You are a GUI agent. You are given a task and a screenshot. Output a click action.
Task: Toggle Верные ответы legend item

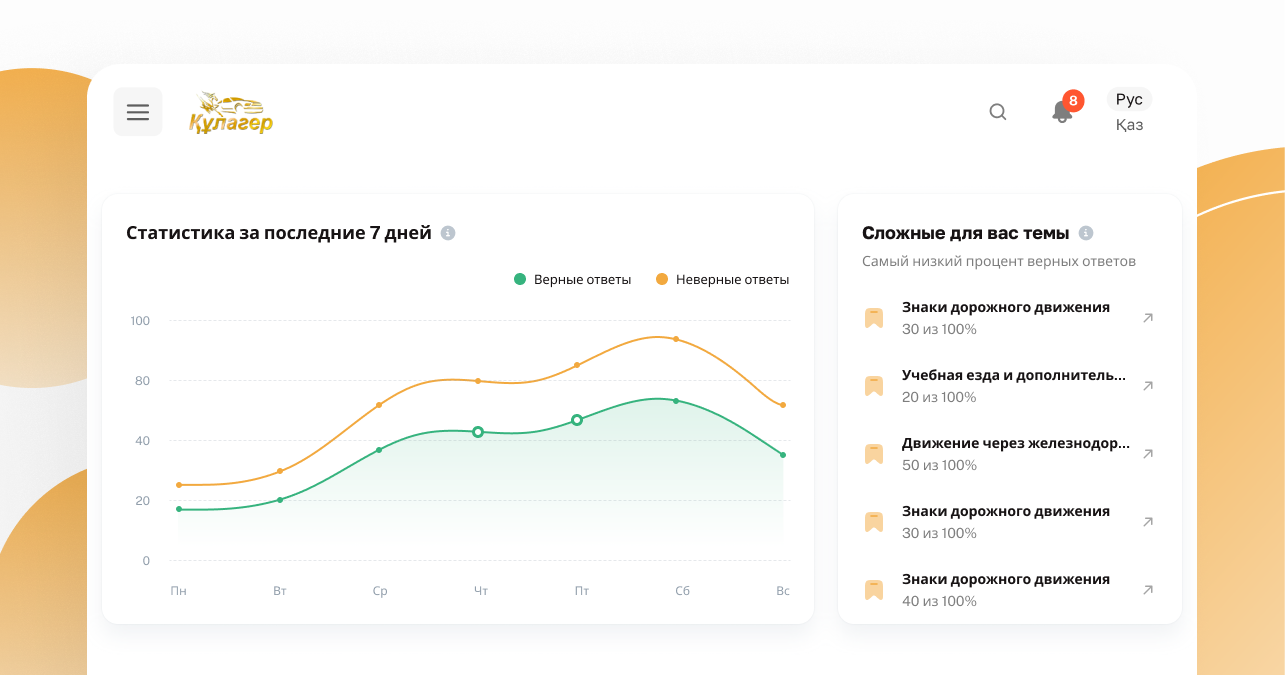pyautogui.click(x=572, y=280)
